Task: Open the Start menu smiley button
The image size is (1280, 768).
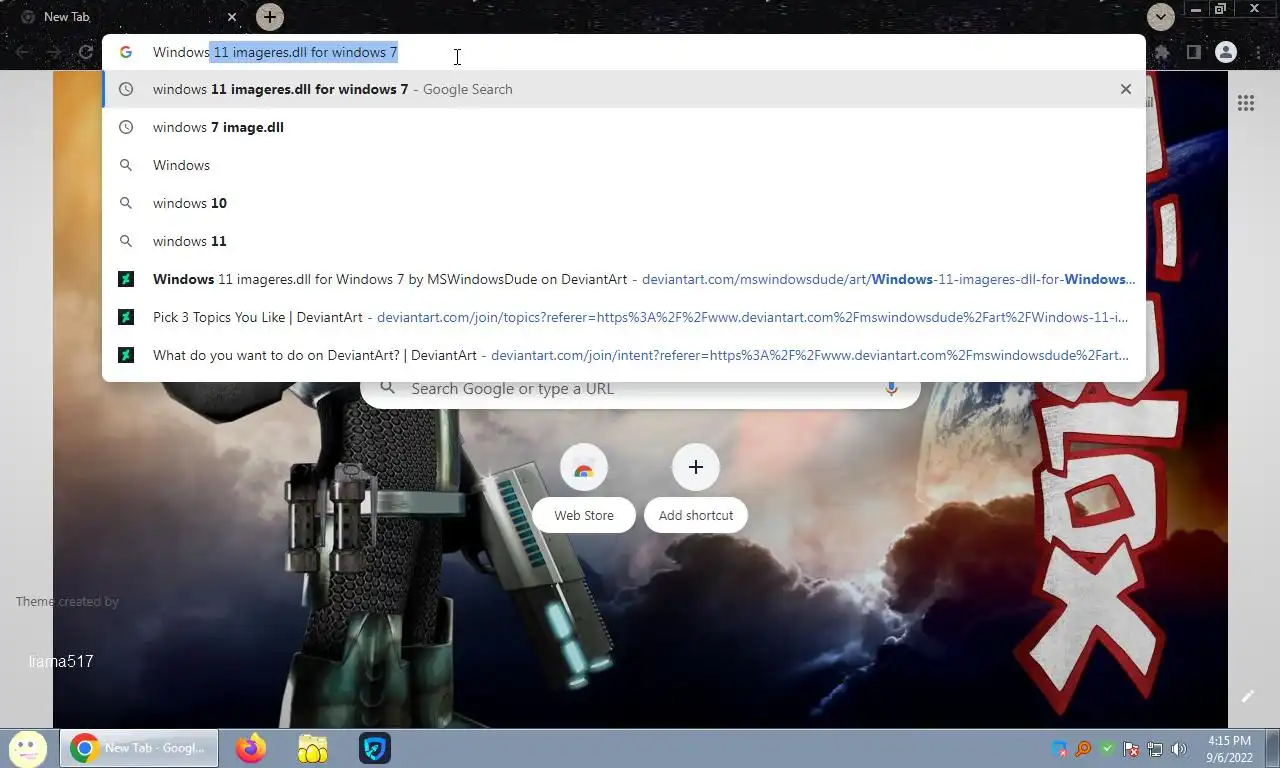Action: pos(27,748)
